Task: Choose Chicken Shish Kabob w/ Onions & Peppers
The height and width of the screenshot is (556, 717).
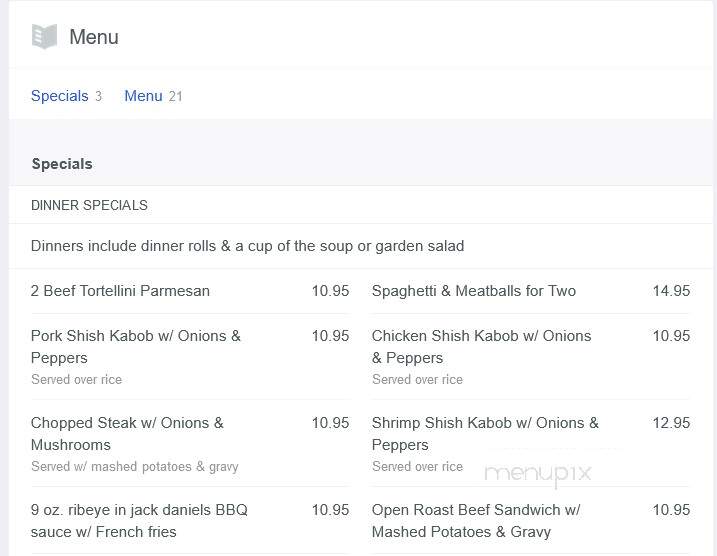Action: click(482, 347)
